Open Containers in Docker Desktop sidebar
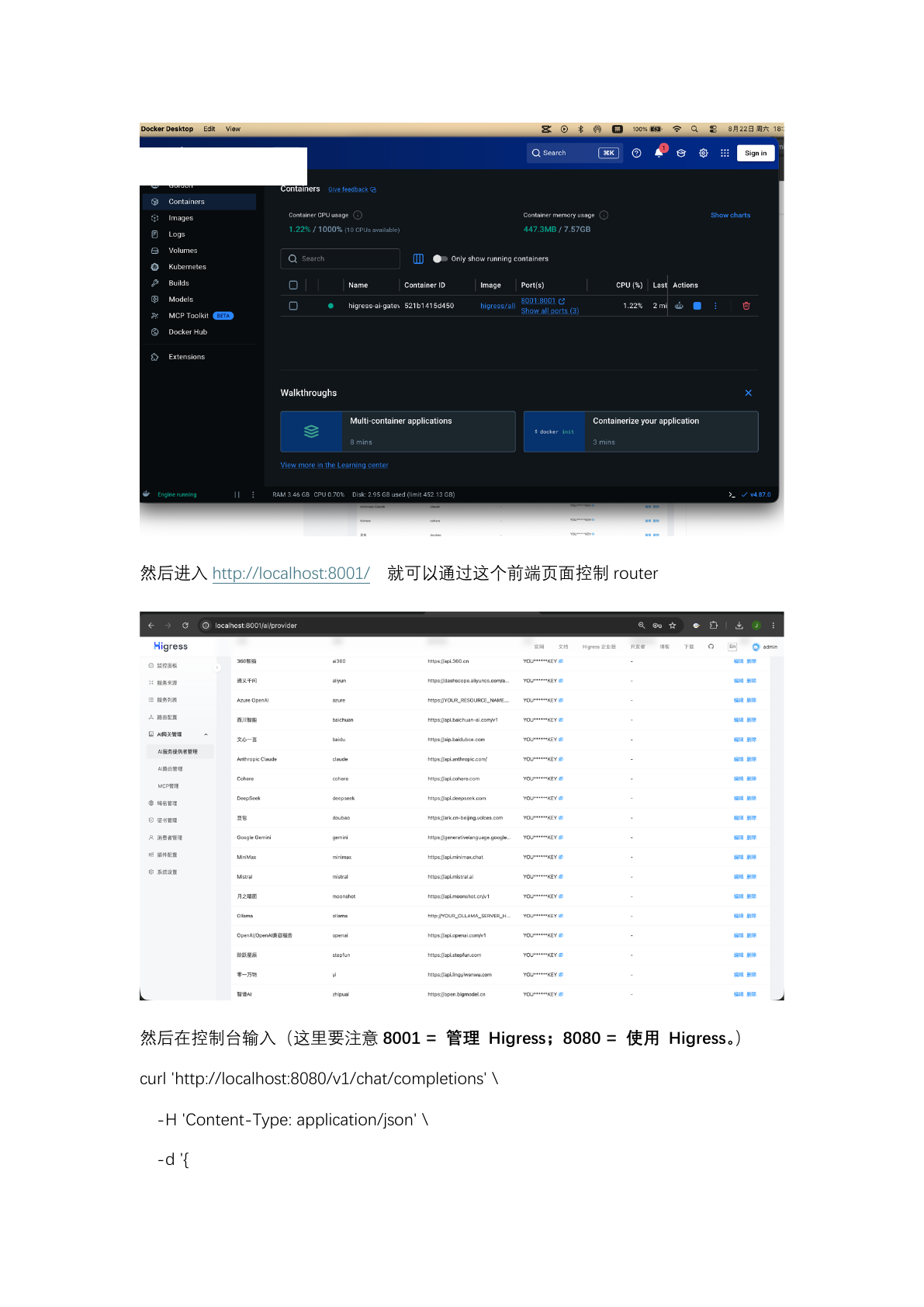This screenshot has width=924, height=1307. click(x=199, y=202)
